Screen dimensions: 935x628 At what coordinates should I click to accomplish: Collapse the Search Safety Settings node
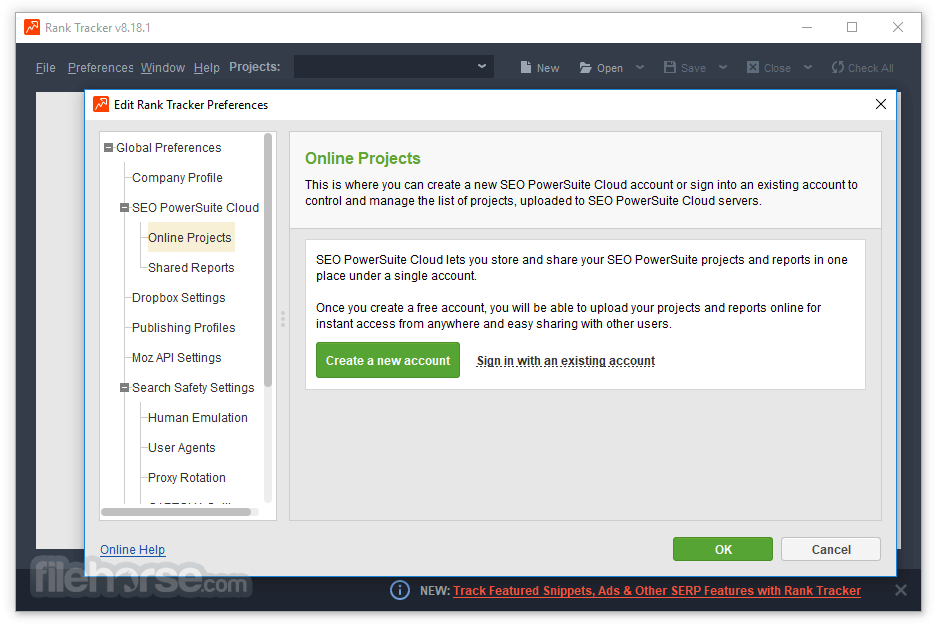coord(124,388)
